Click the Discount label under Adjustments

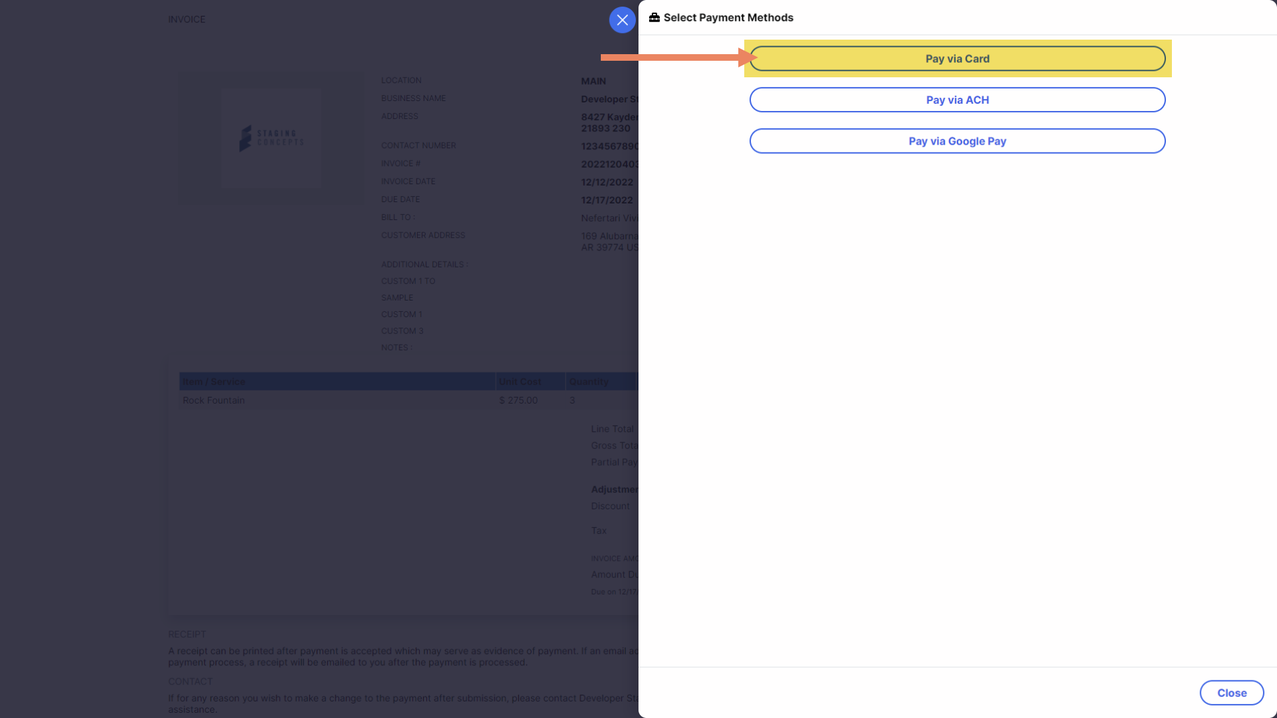(610, 506)
